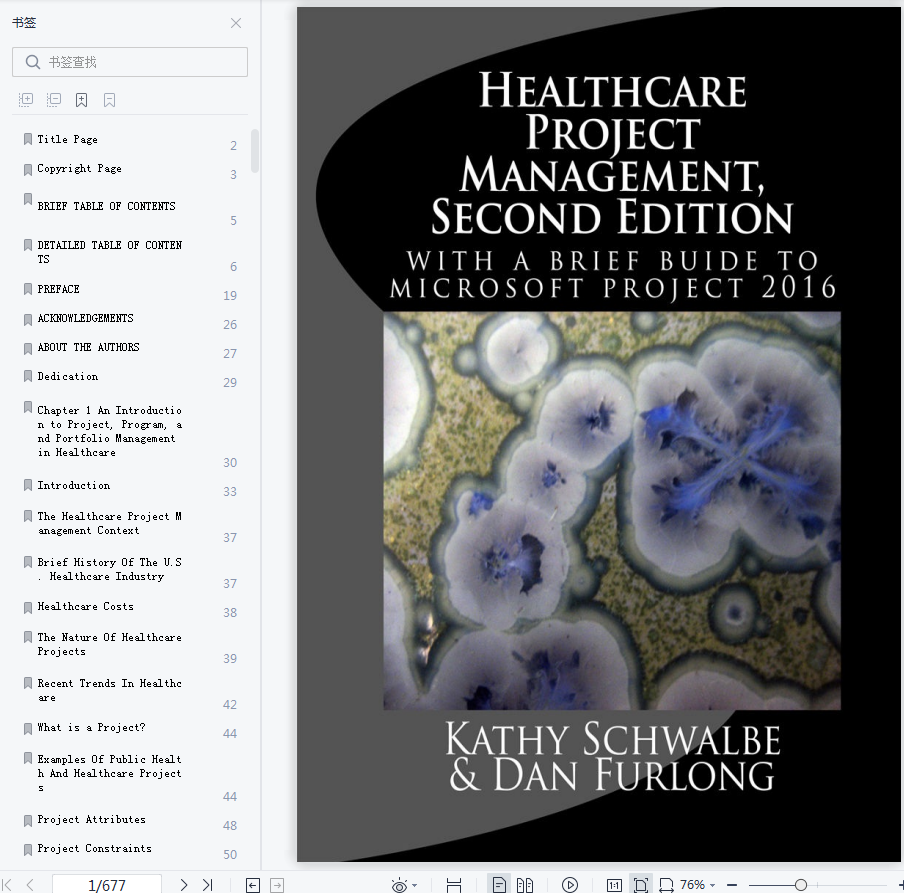Jump to DETAILED TABLE OF CONTENTS bookmark
Screen dimensions: 904x893
pyautogui.click(x=110, y=252)
